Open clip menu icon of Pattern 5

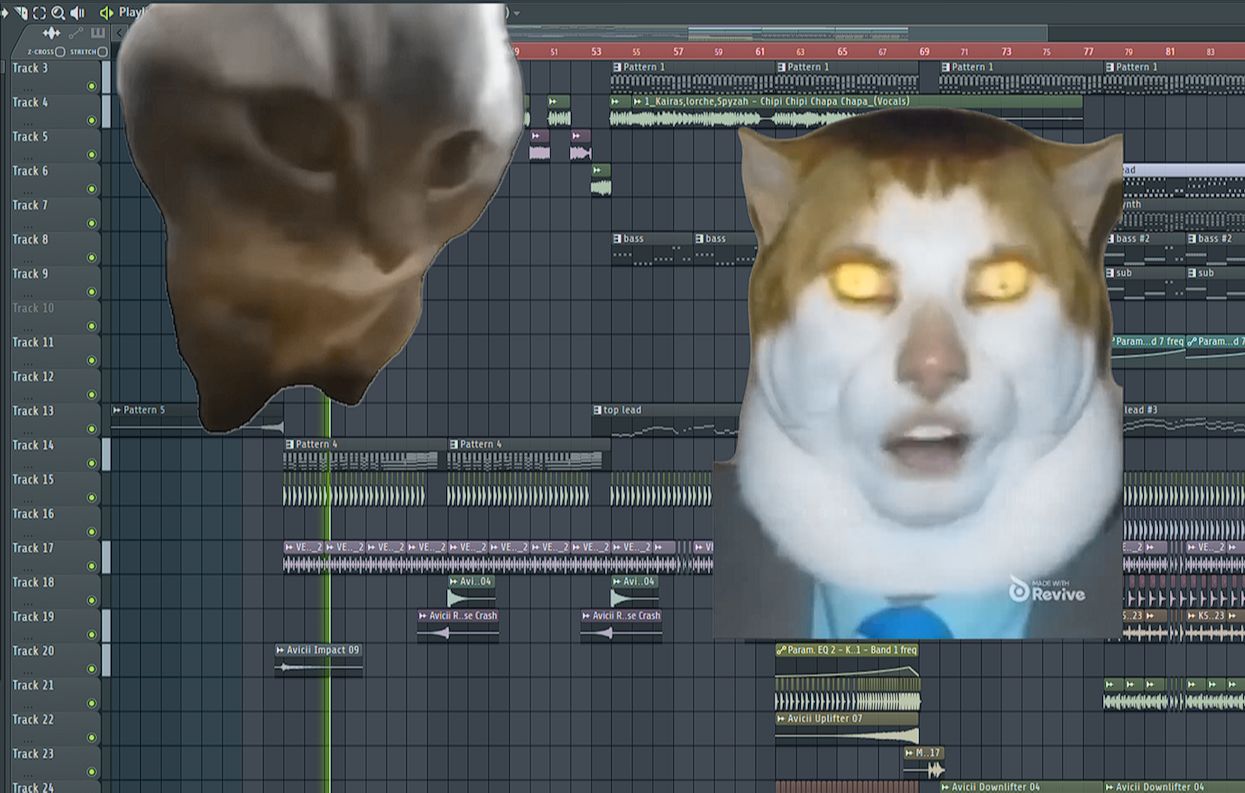(117, 410)
